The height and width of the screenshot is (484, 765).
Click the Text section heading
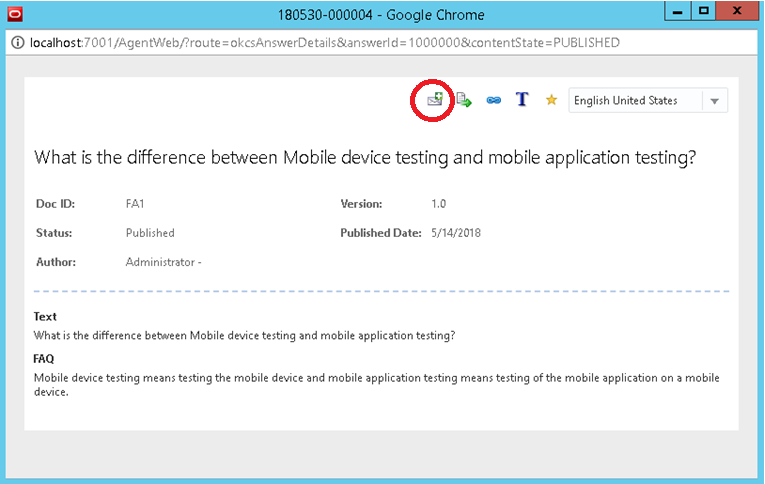pyautogui.click(x=45, y=317)
